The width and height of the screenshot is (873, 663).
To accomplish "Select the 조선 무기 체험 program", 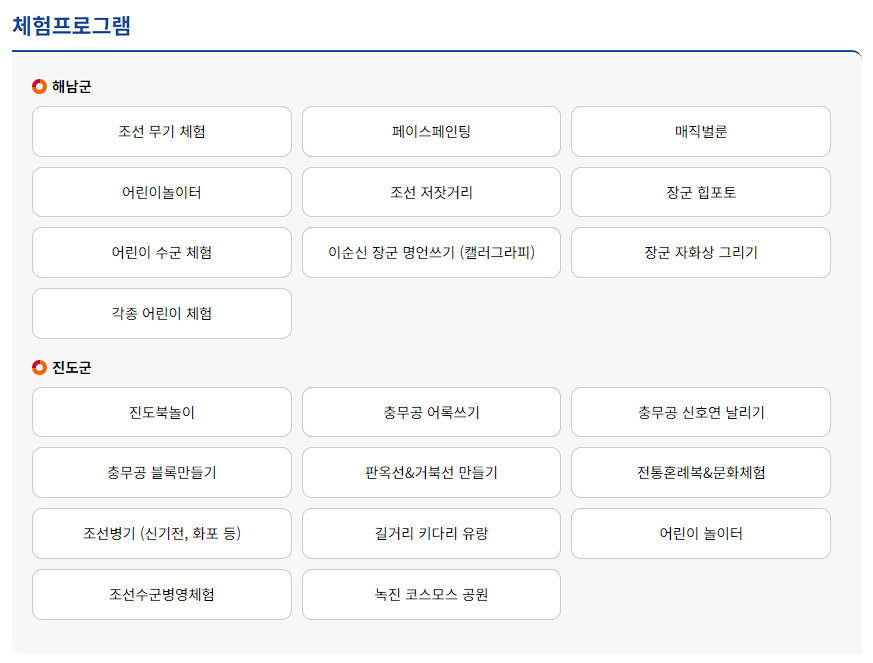I will [161, 131].
